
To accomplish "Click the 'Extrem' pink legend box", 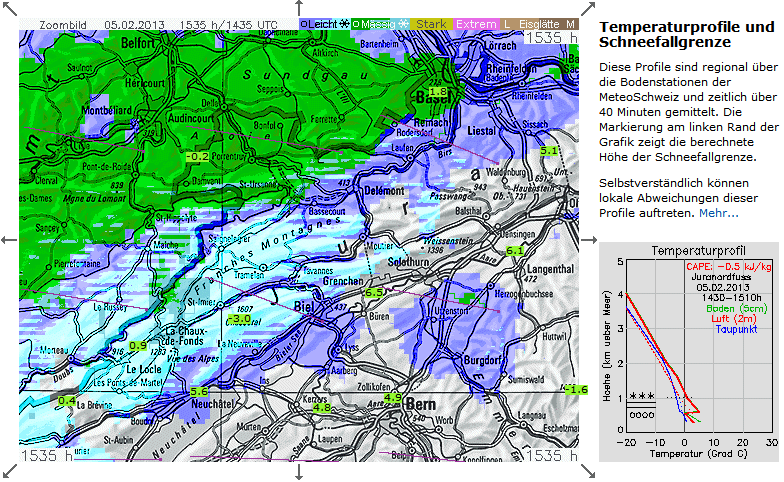I will pos(476,24).
